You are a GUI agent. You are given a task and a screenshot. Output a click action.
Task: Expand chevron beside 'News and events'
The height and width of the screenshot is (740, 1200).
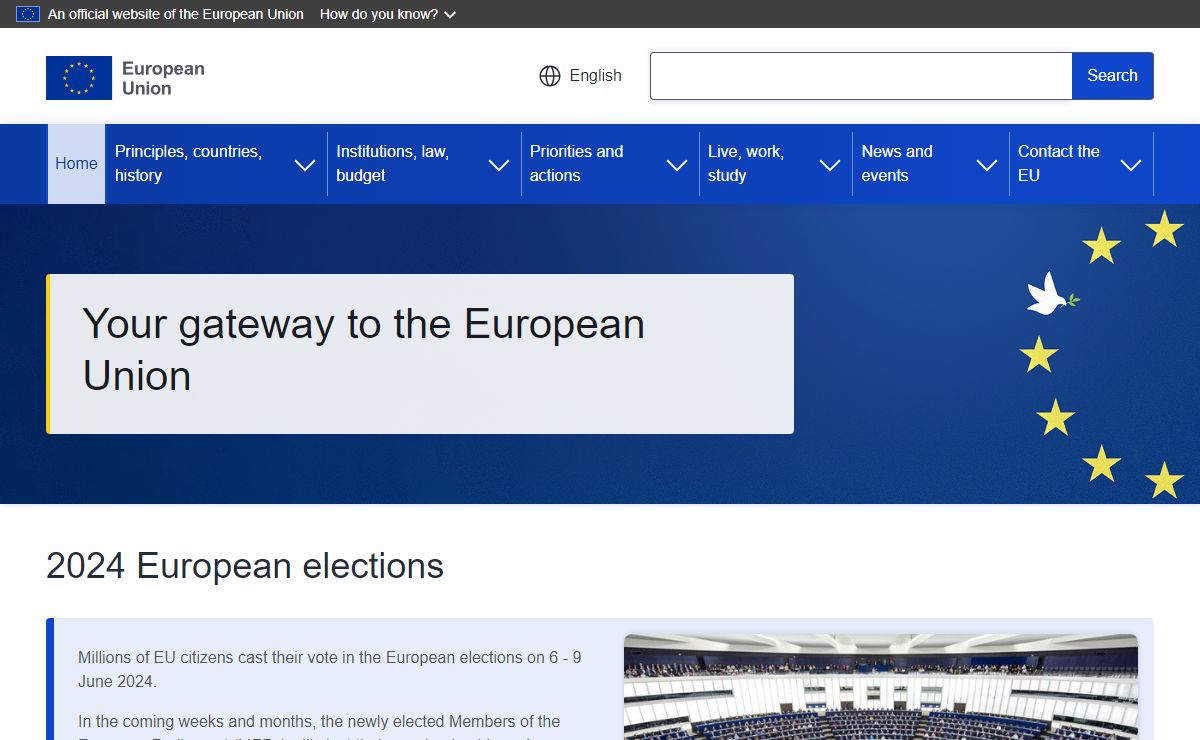click(987, 165)
